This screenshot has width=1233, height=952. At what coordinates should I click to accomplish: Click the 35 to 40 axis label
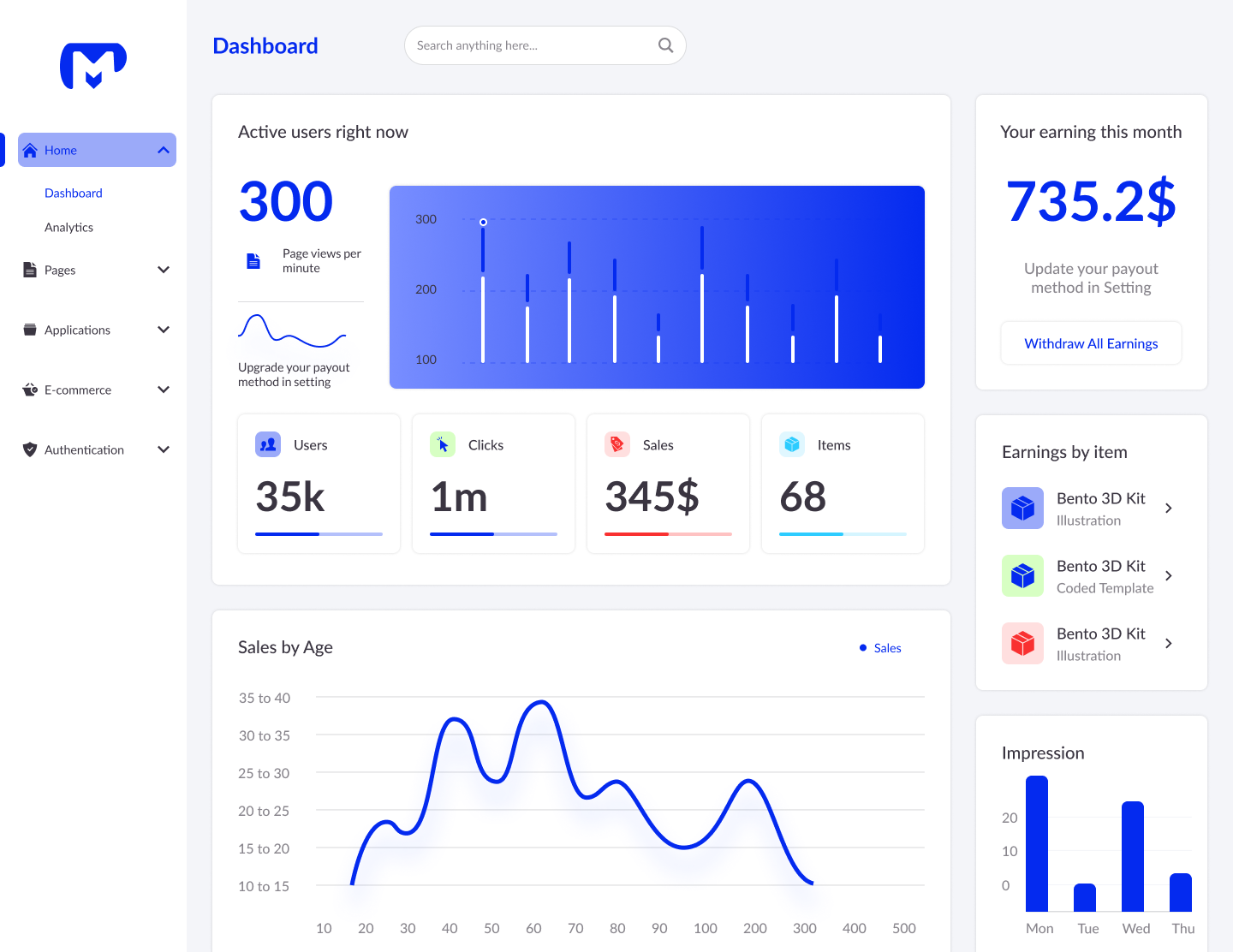point(265,698)
